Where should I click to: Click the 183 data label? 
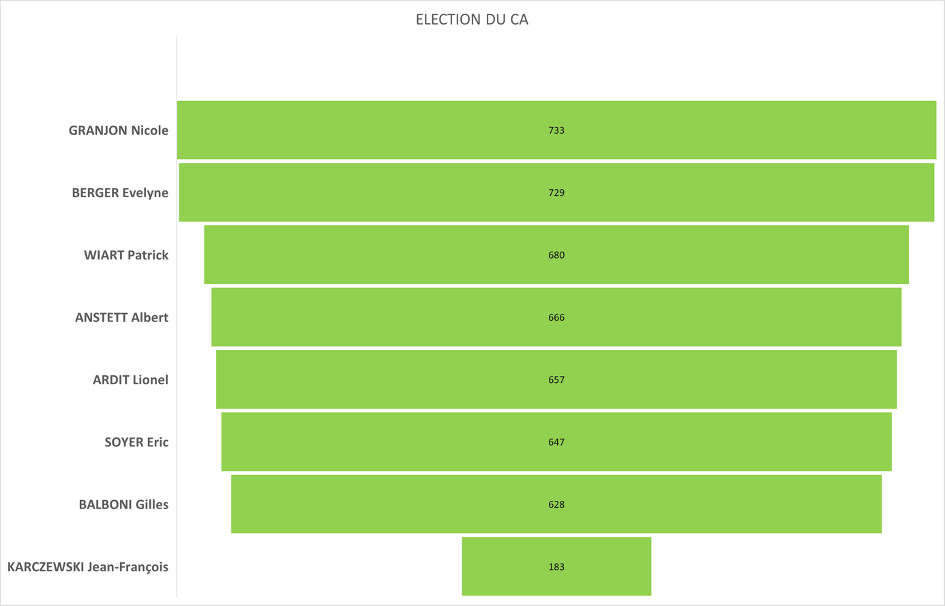[x=557, y=567]
